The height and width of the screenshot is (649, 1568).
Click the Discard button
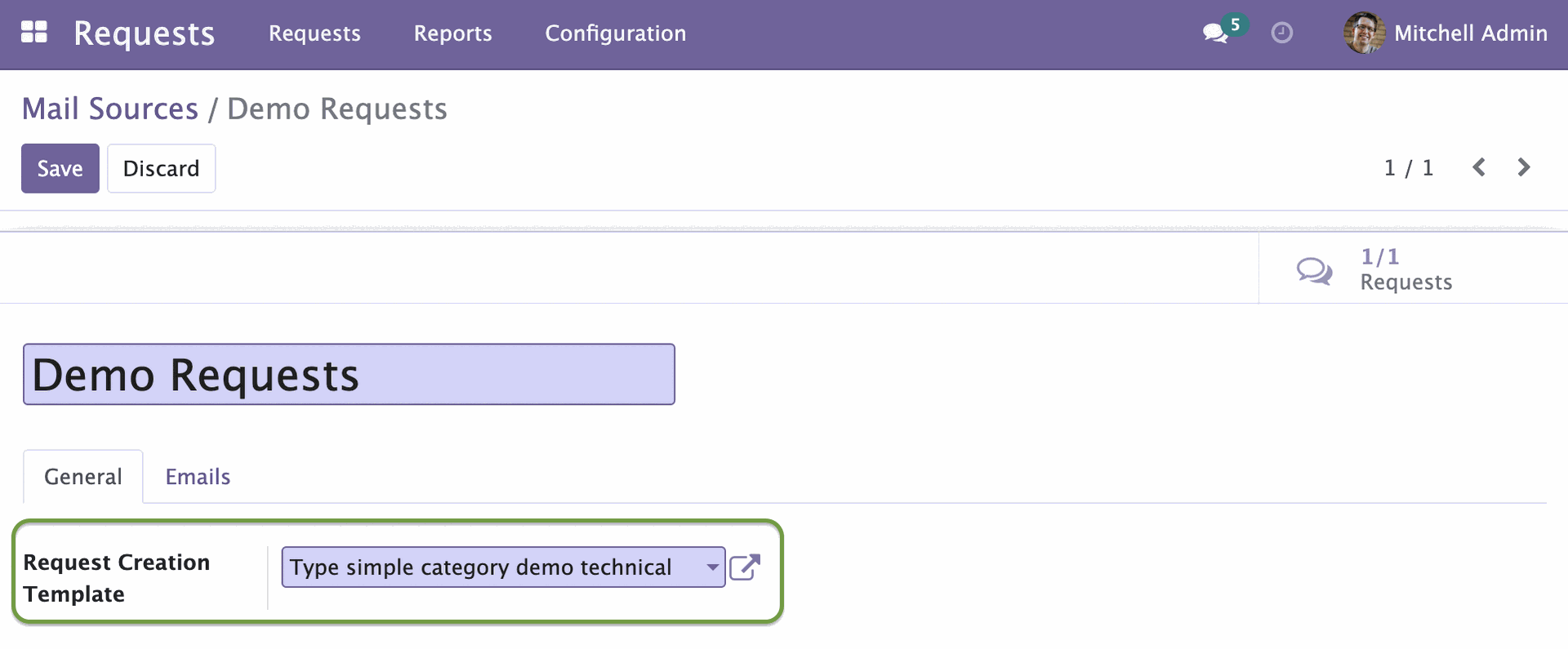click(161, 168)
